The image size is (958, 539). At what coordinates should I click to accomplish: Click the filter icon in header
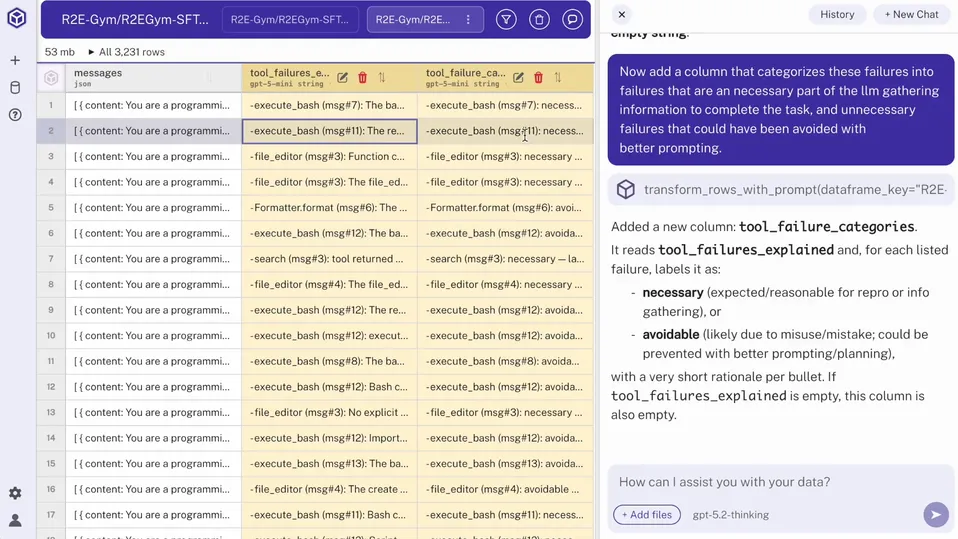coord(507,19)
